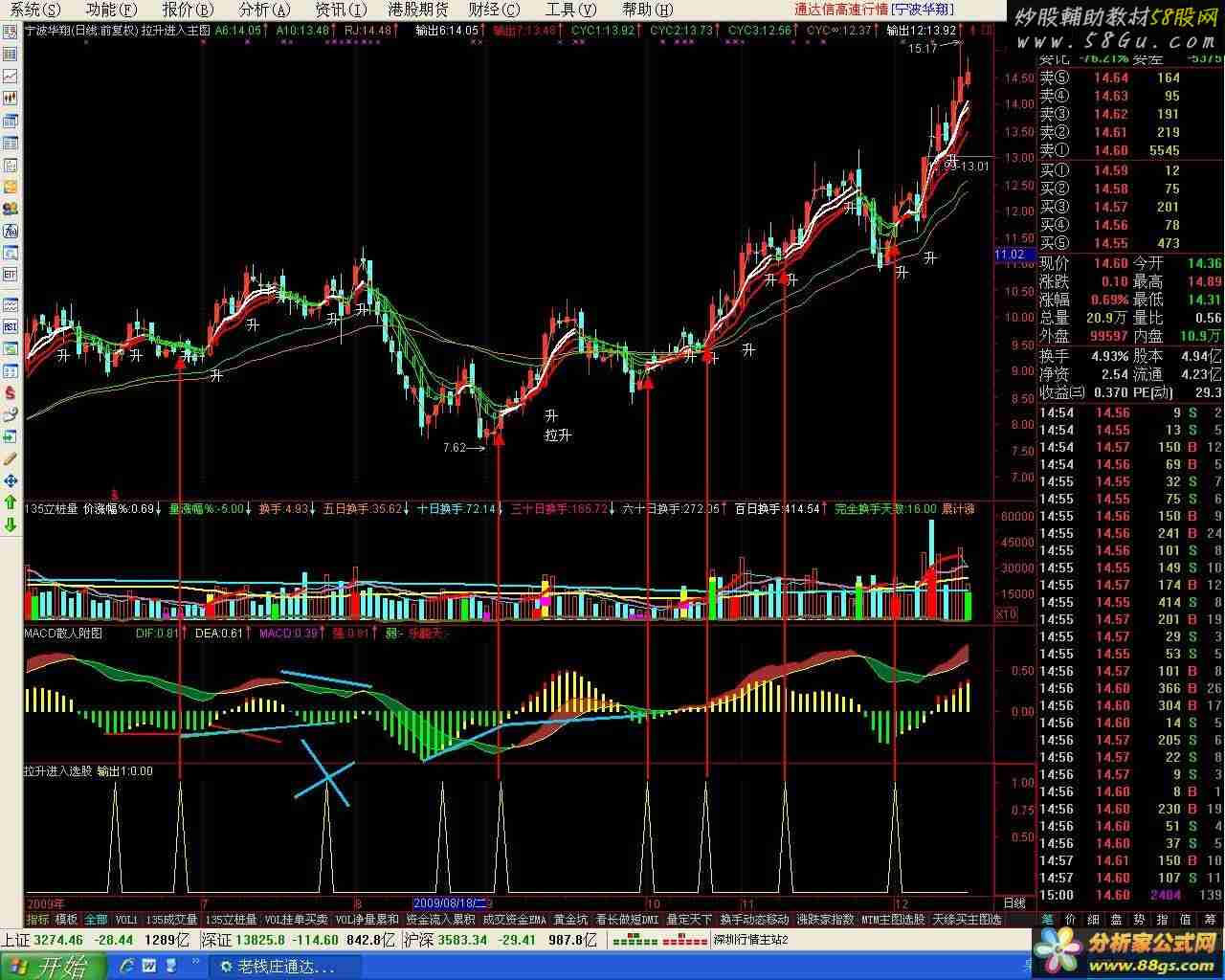Switch to 黄金坑 indicator tab
This screenshot has width=1225, height=980.
571,919
